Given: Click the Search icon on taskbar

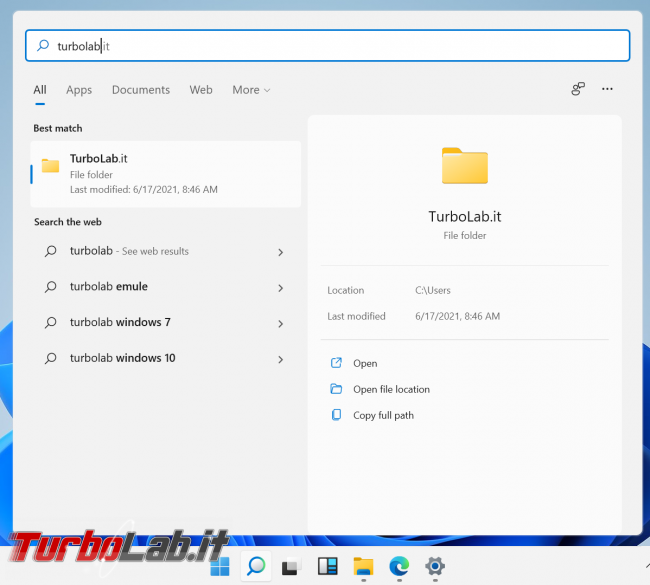Looking at the screenshot, I should pyautogui.click(x=256, y=566).
